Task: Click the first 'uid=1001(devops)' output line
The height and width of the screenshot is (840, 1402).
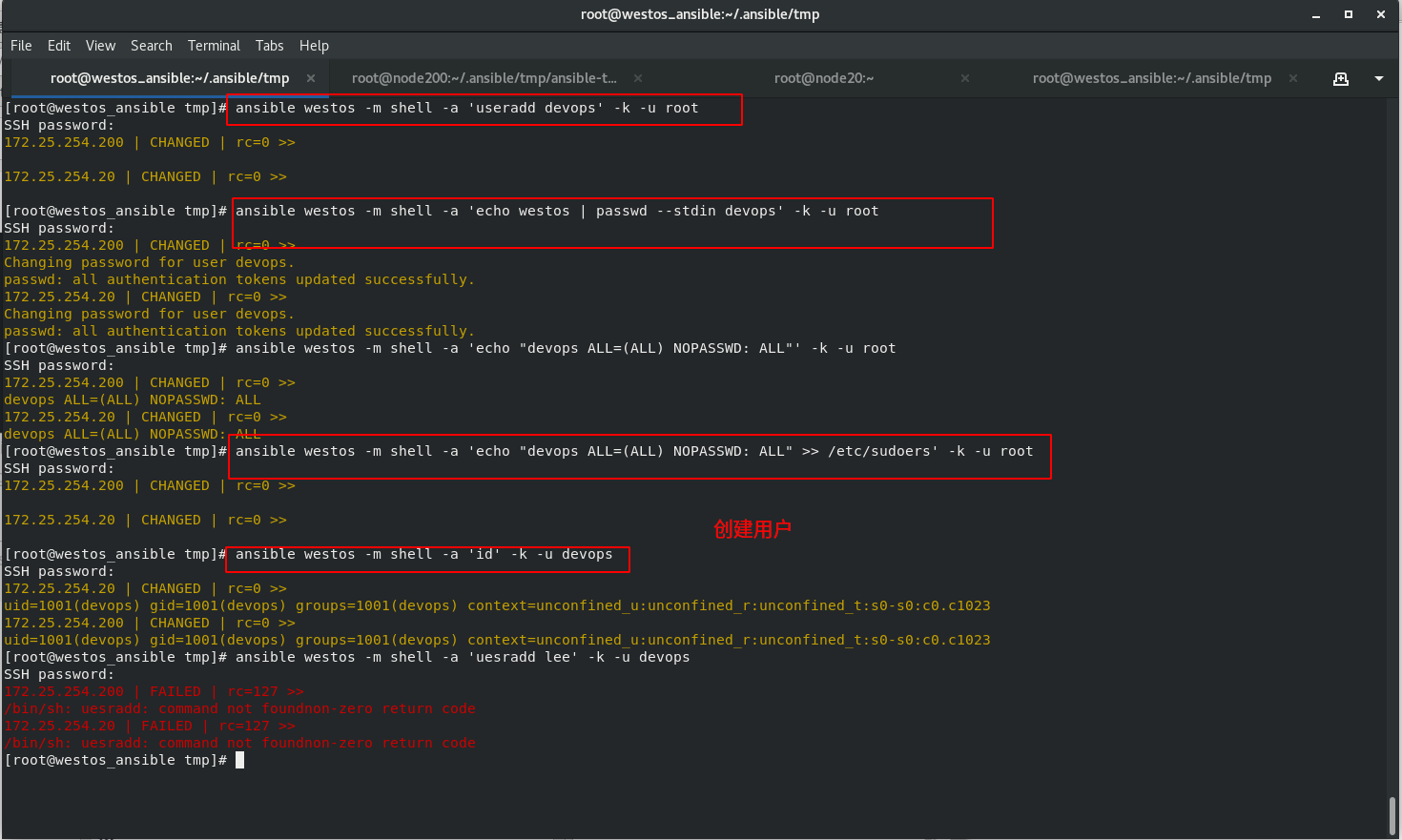Action: pos(497,605)
